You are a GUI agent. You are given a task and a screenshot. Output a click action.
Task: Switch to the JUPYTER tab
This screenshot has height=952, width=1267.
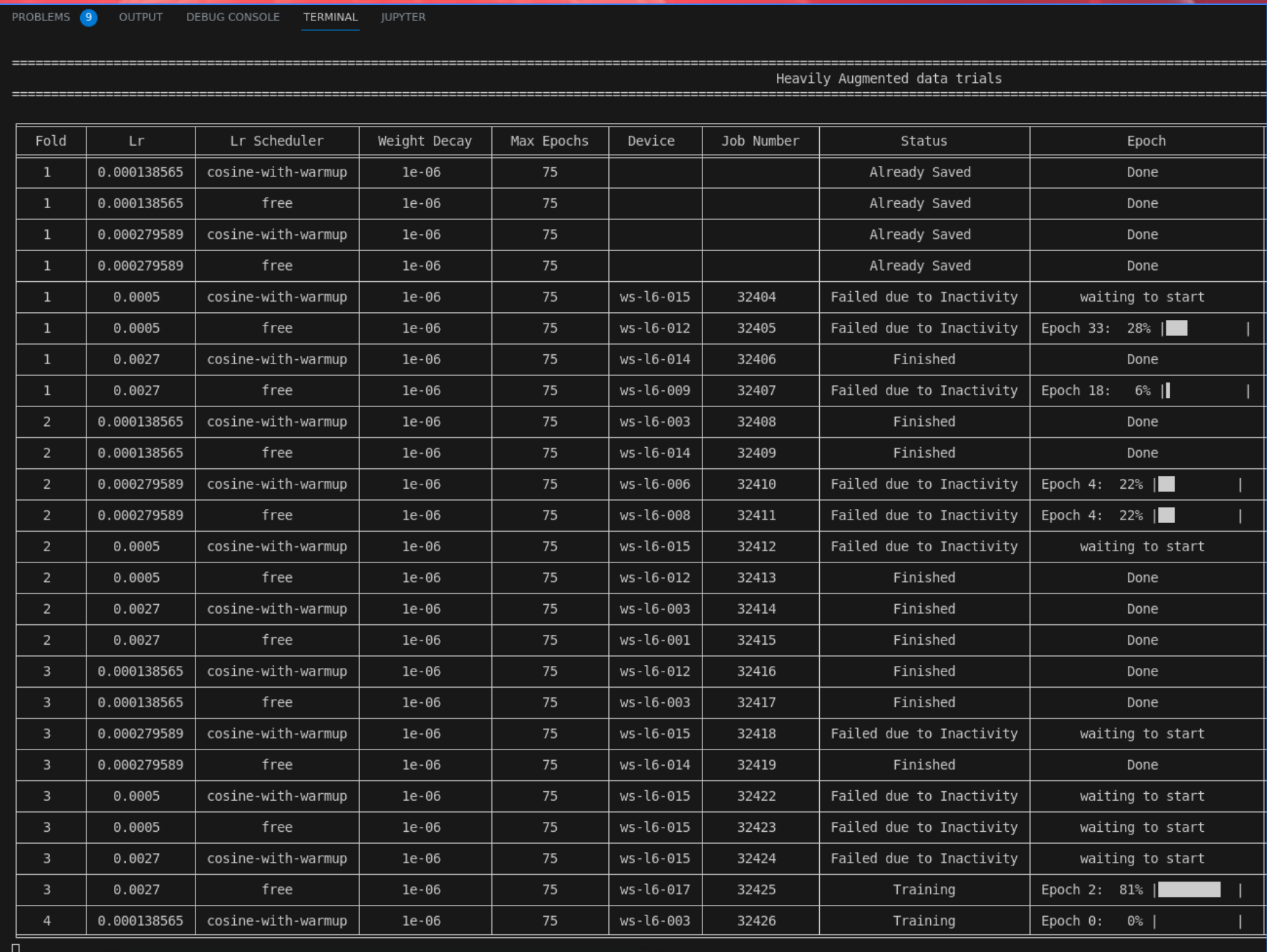click(403, 17)
